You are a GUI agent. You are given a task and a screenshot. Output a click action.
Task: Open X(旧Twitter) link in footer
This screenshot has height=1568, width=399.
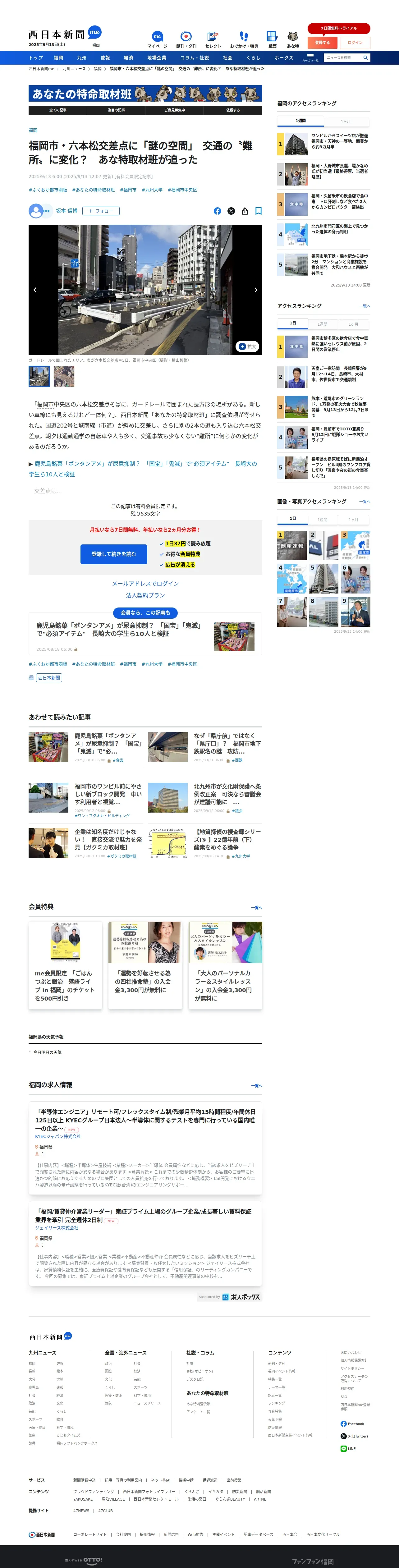(354, 1436)
